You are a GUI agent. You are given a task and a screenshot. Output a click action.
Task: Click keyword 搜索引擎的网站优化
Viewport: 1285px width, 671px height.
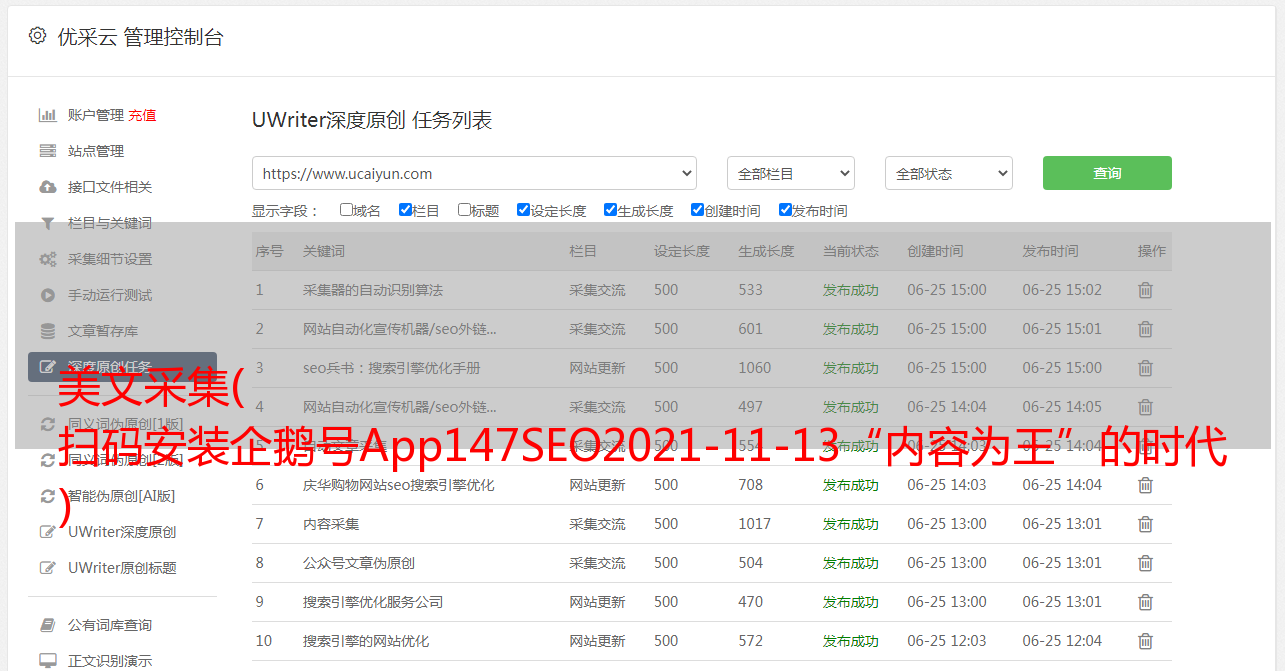coord(366,641)
